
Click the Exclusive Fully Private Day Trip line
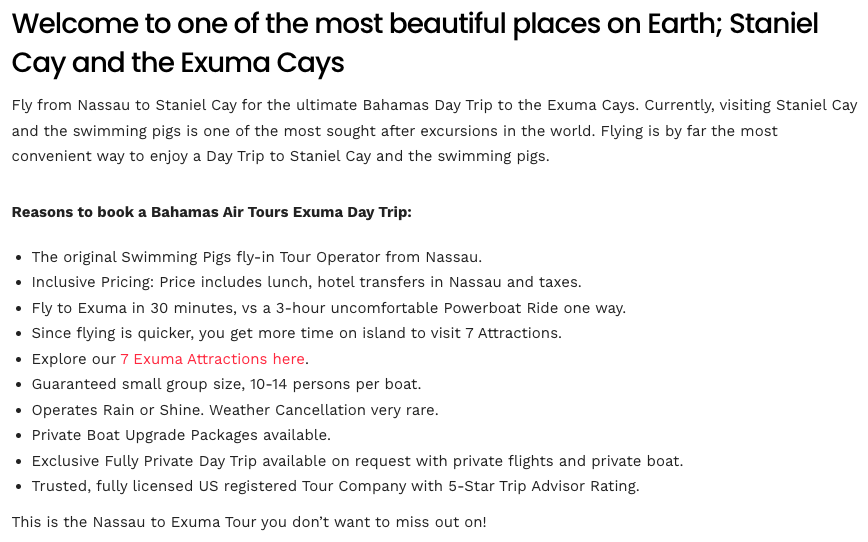357,461
